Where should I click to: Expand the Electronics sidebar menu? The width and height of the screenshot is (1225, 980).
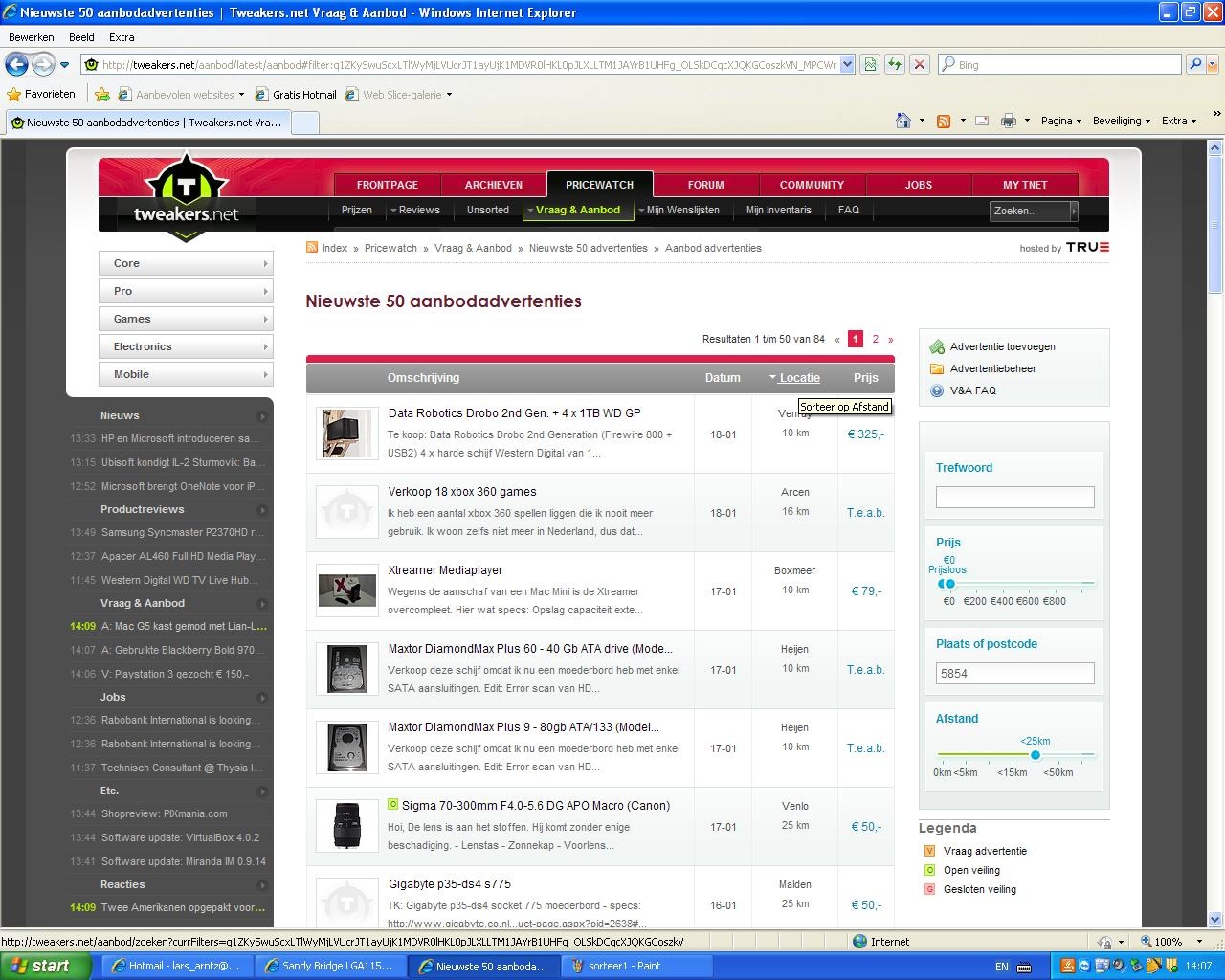[x=186, y=346]
